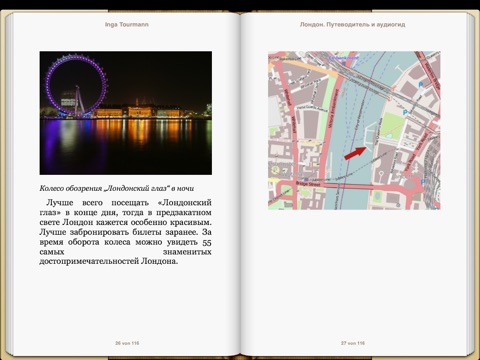Click the paragraph beginning 'Лучше всего посещать'
This screenshot has height=360, width=480.
[126, 232]
